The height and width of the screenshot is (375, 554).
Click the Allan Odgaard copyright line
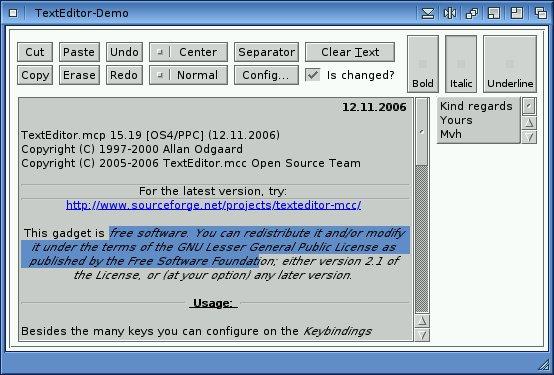click(x=132, y=149)
